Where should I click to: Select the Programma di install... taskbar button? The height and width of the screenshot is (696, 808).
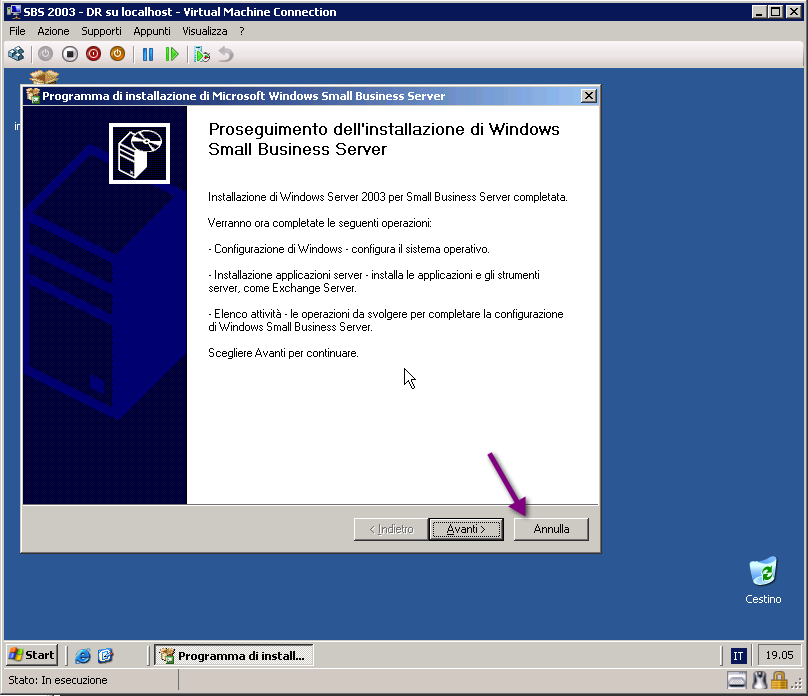(x=233, y=655)
